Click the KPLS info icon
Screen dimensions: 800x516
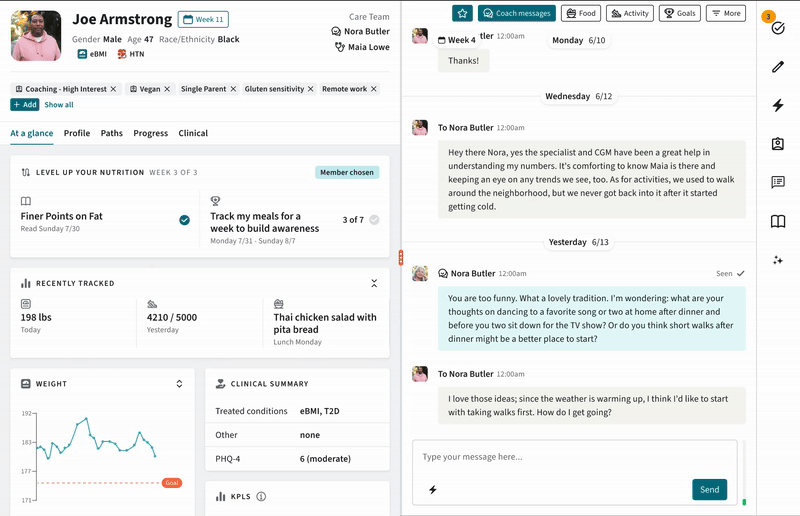[261, 496]
